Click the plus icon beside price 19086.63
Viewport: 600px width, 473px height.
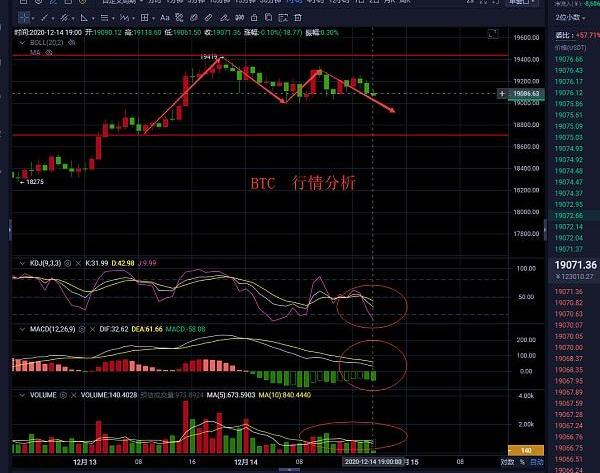(x=502, y=93)
